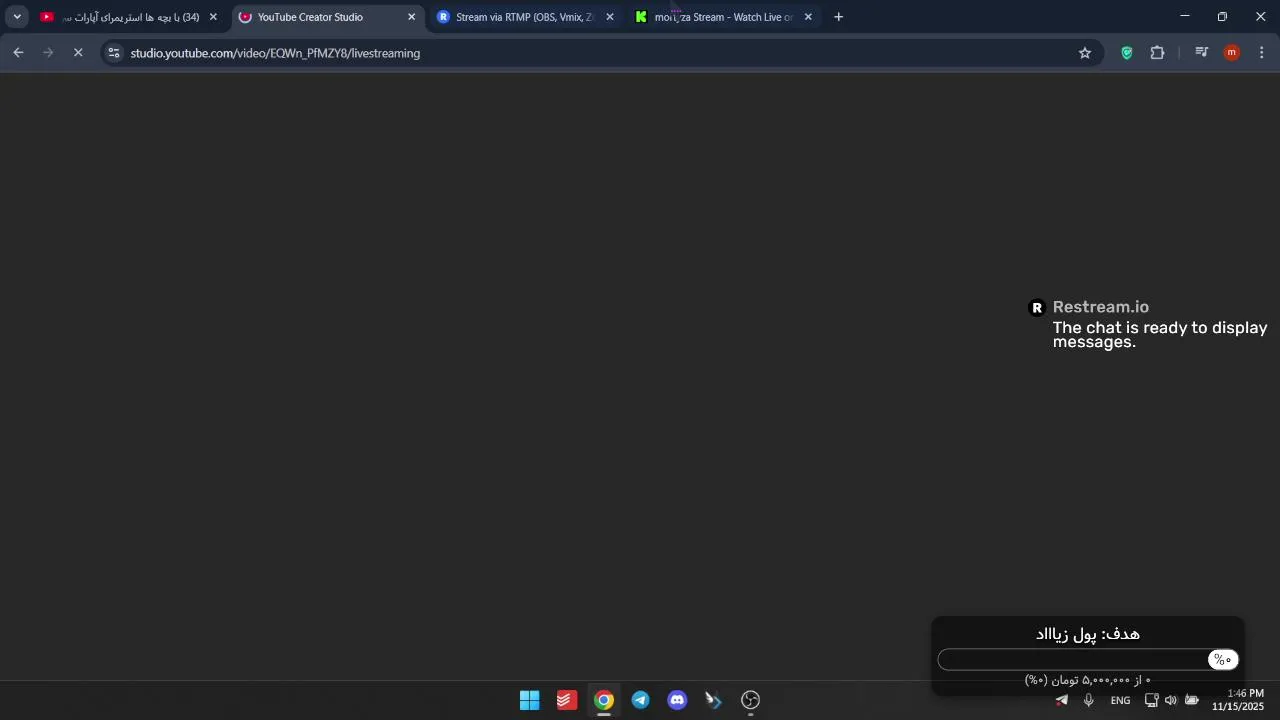Image resolution: width=1280 pixels, height=720 pixels.
Task: Click the Restream.io overlay title
Action: tap(1101, 307)
